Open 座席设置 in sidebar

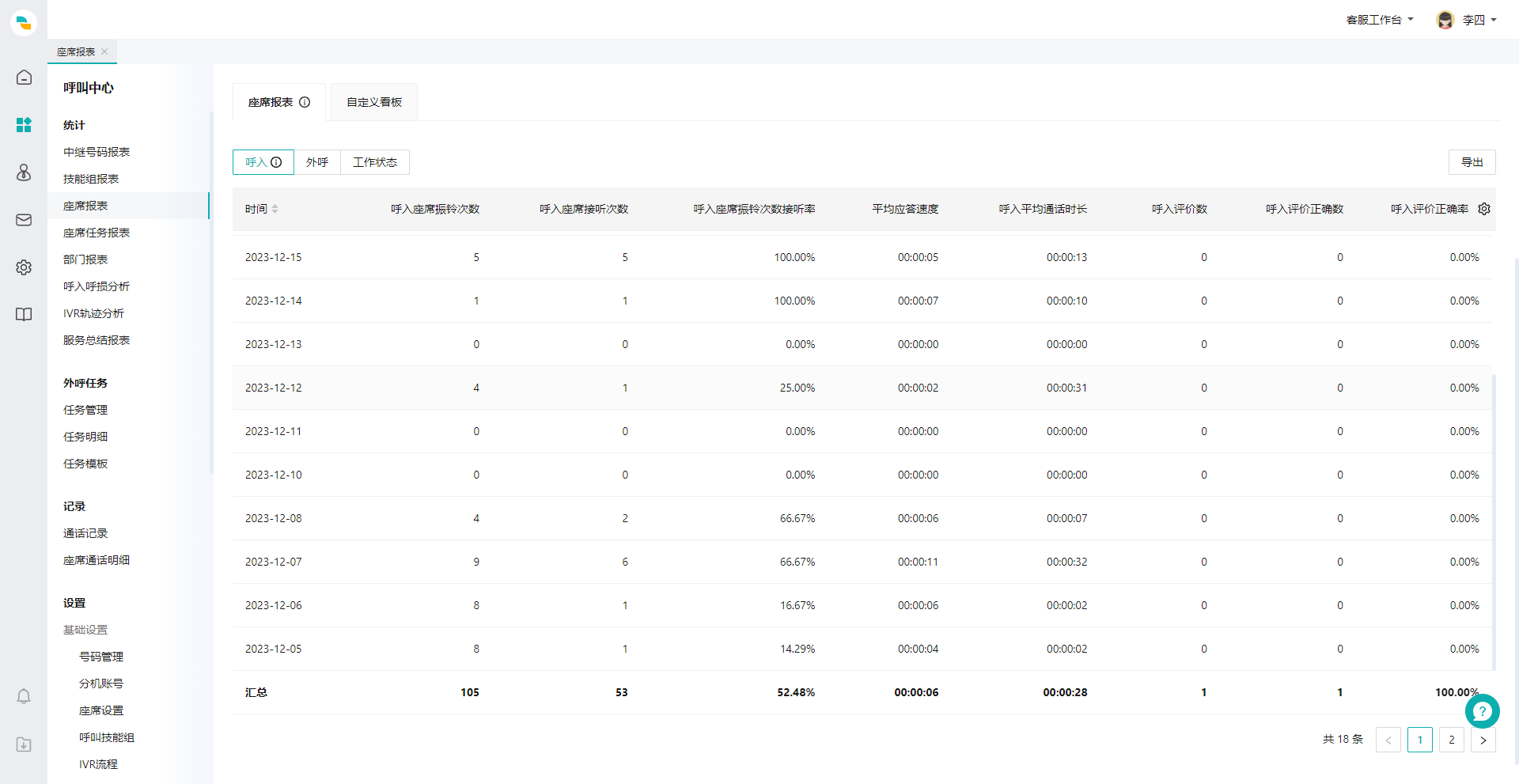click(x=101, y=710)
